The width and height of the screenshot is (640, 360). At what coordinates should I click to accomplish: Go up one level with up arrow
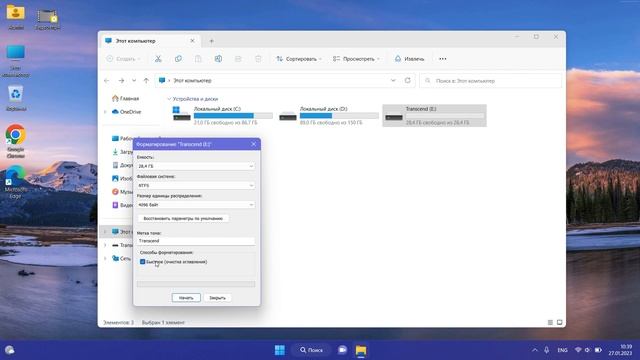[x=146, y=81]
